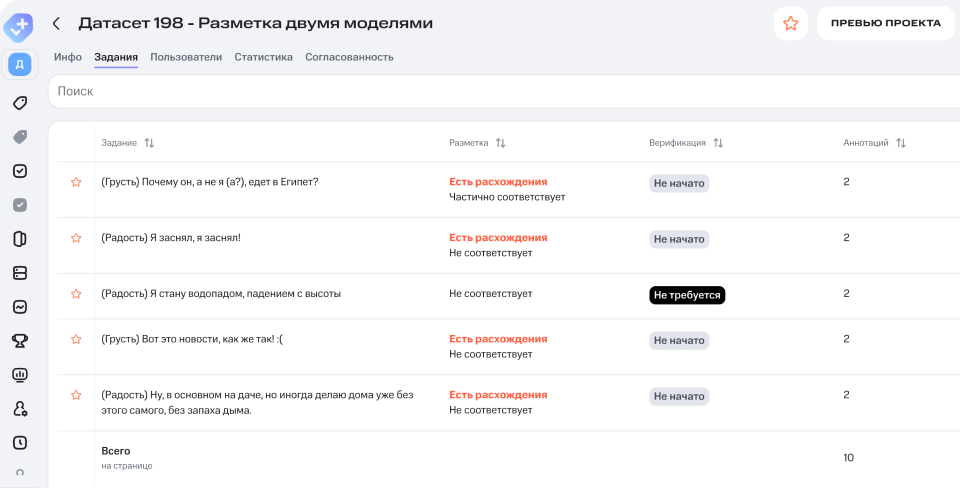Open task '(Грусть) Почему он, а не я'
This screenshot has width=960, height=488.
tap(209, 182)
